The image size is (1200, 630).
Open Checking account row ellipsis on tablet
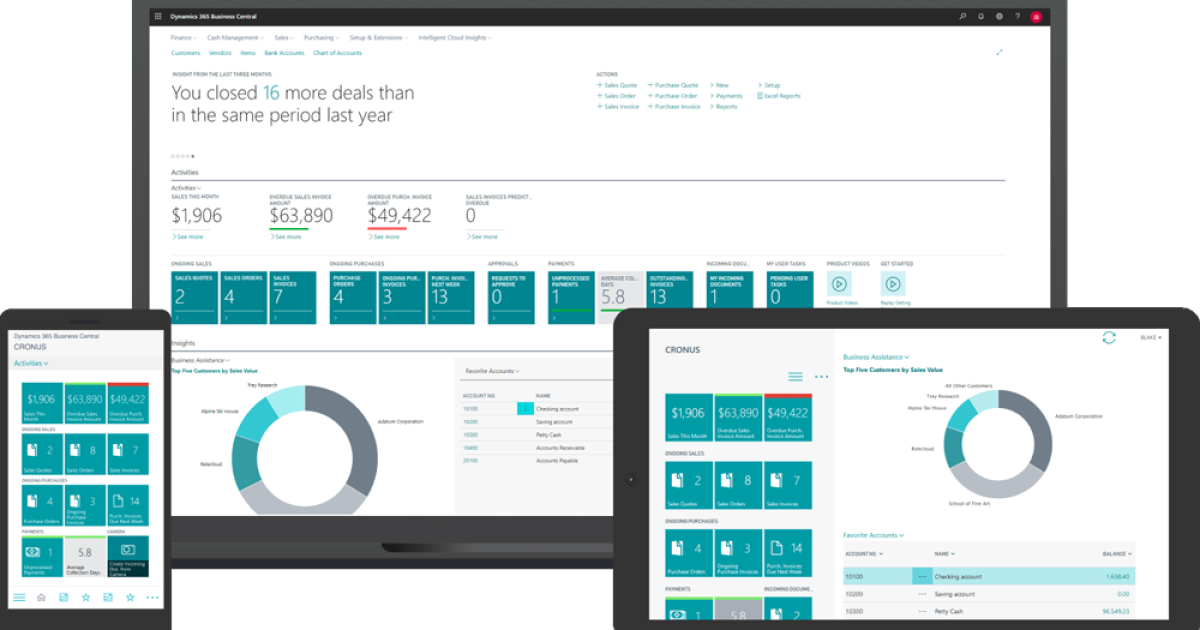coord(922,577)
